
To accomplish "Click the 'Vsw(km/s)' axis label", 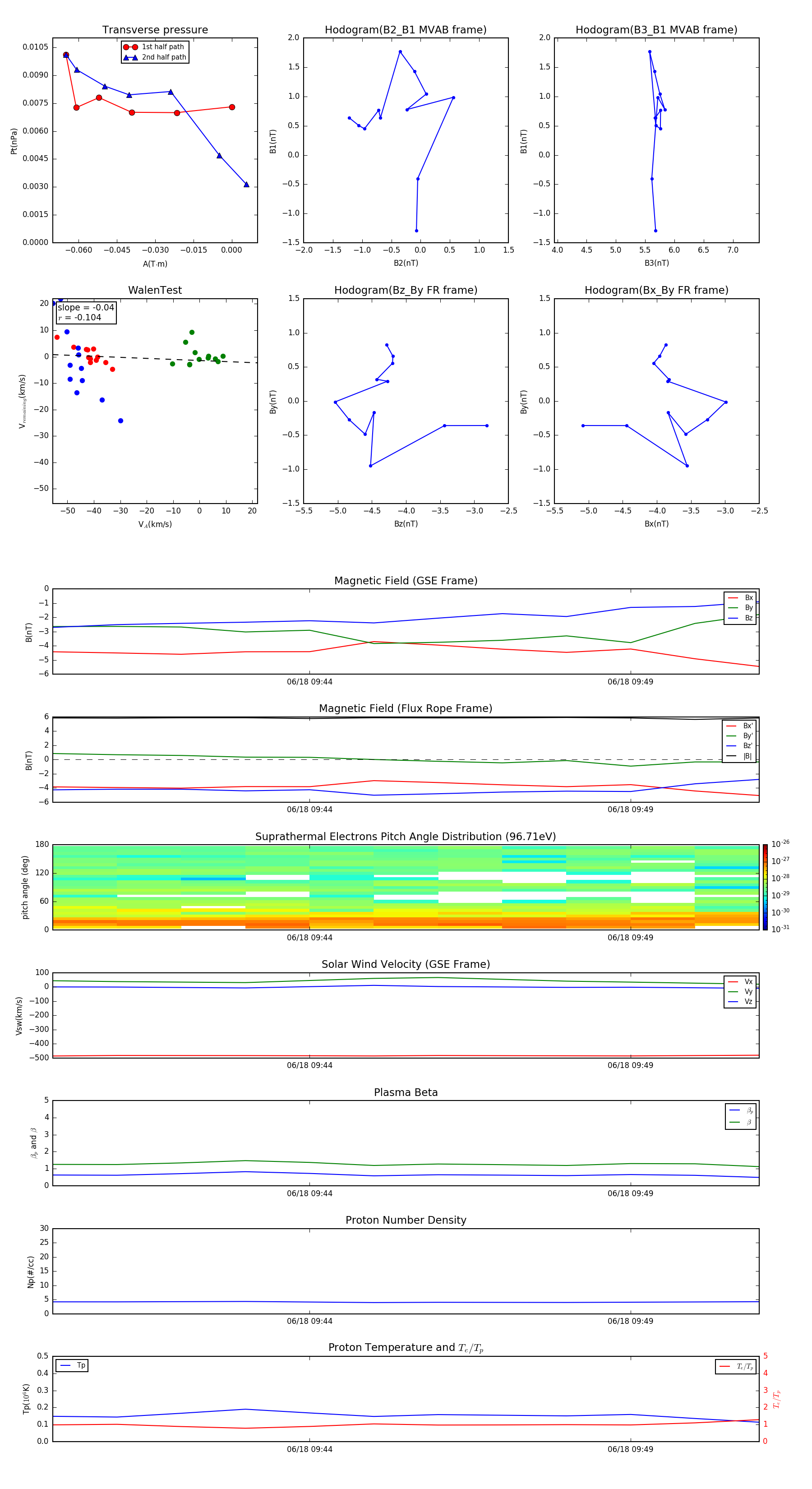I will (x=19, y=1016).
